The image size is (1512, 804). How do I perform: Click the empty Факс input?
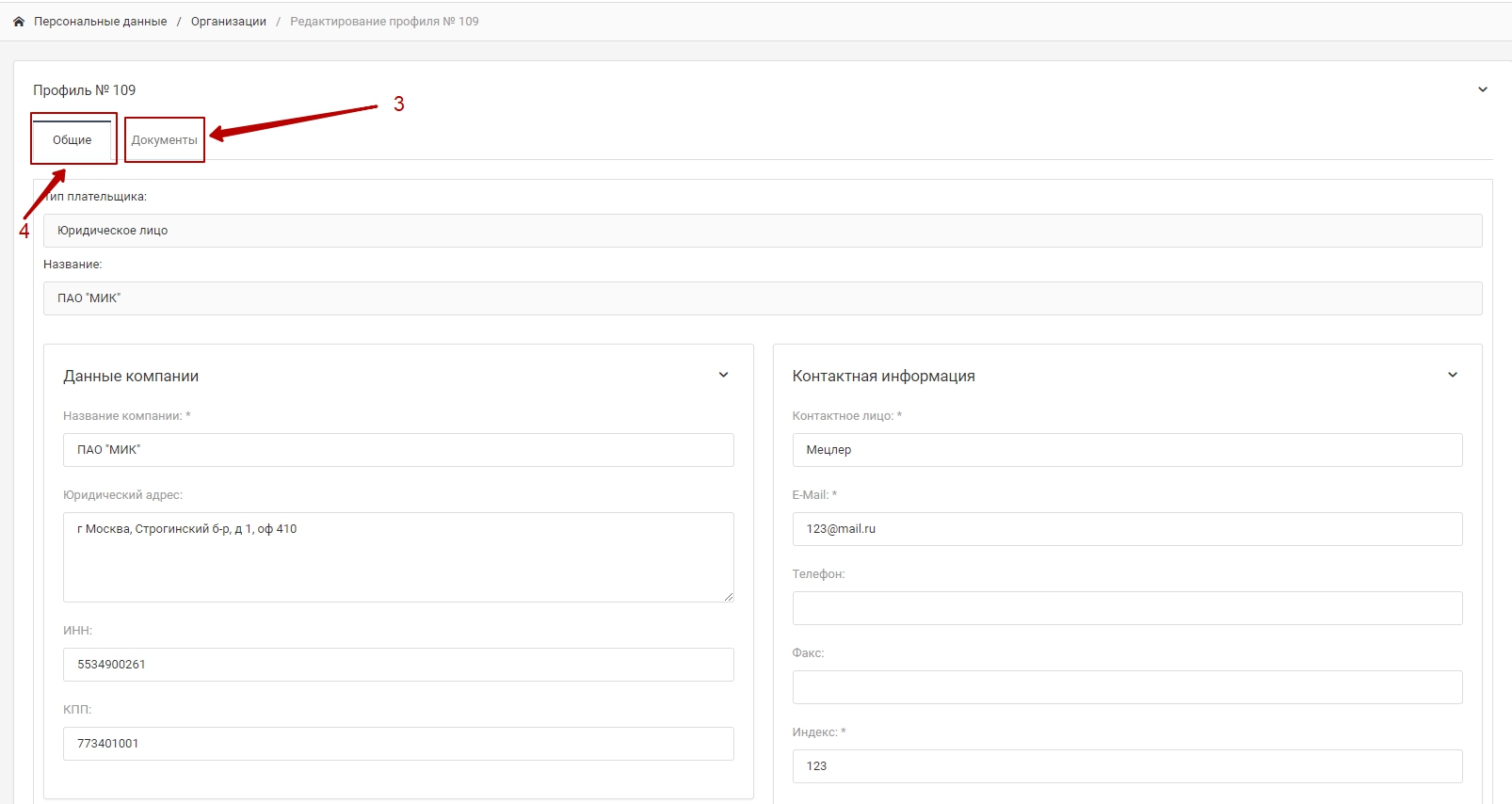click(x=1128, y=687)
